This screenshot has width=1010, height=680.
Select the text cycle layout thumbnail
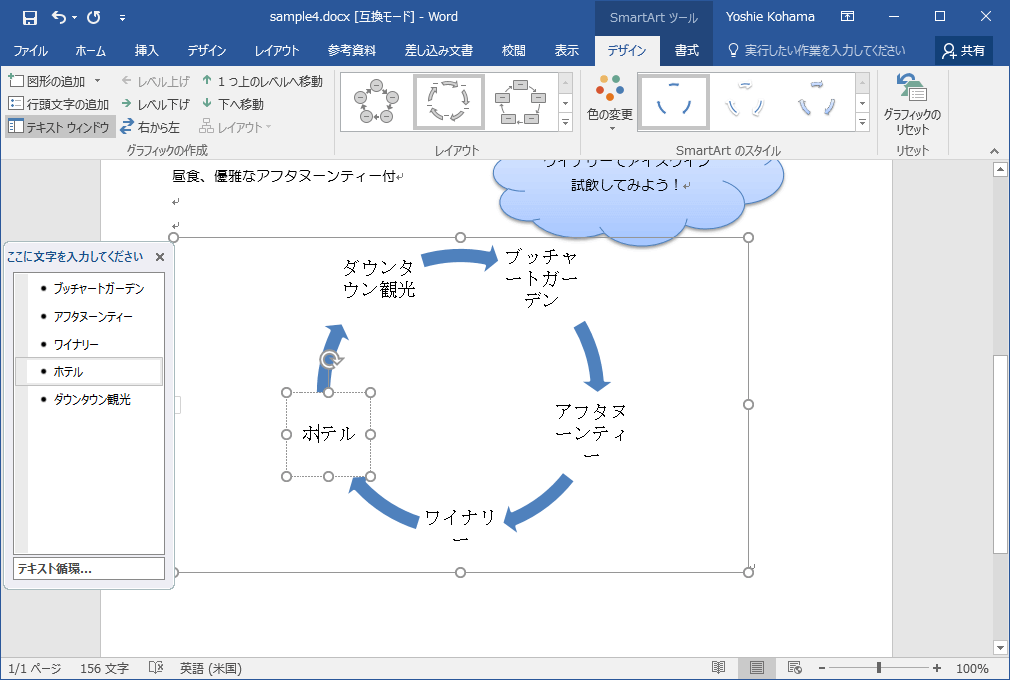(449, 102)
